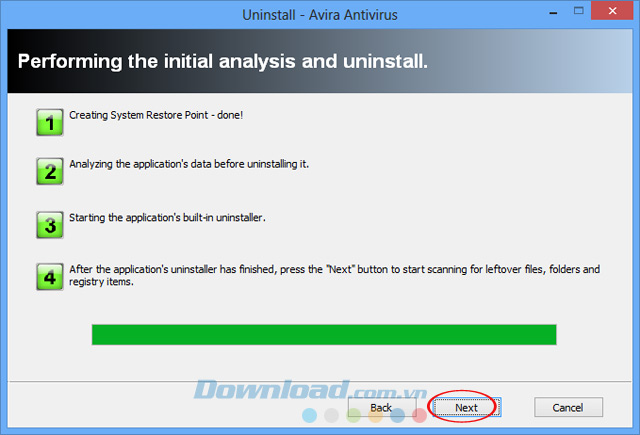Click the 'Performing the initial analysis' heading
640x435 pixels.
coord(223,62)
